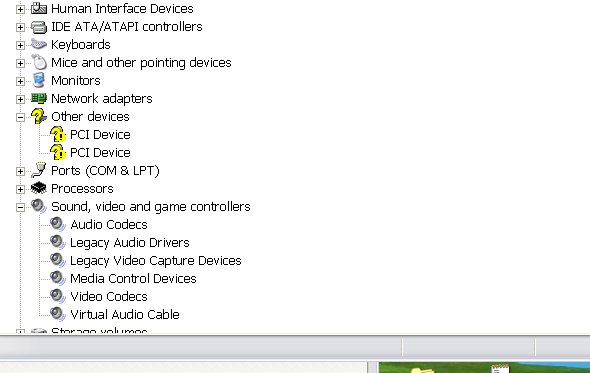This screenshot has width=590, height=373.
Task: Click the Media Control Devices icon
Action: [58, 278]
